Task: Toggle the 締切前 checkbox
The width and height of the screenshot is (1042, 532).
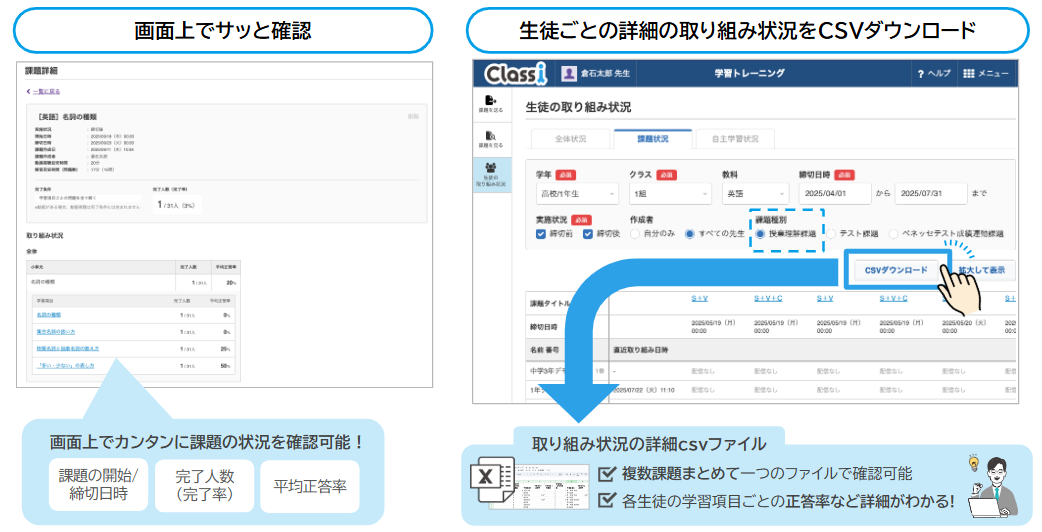Action: [540, 234]
